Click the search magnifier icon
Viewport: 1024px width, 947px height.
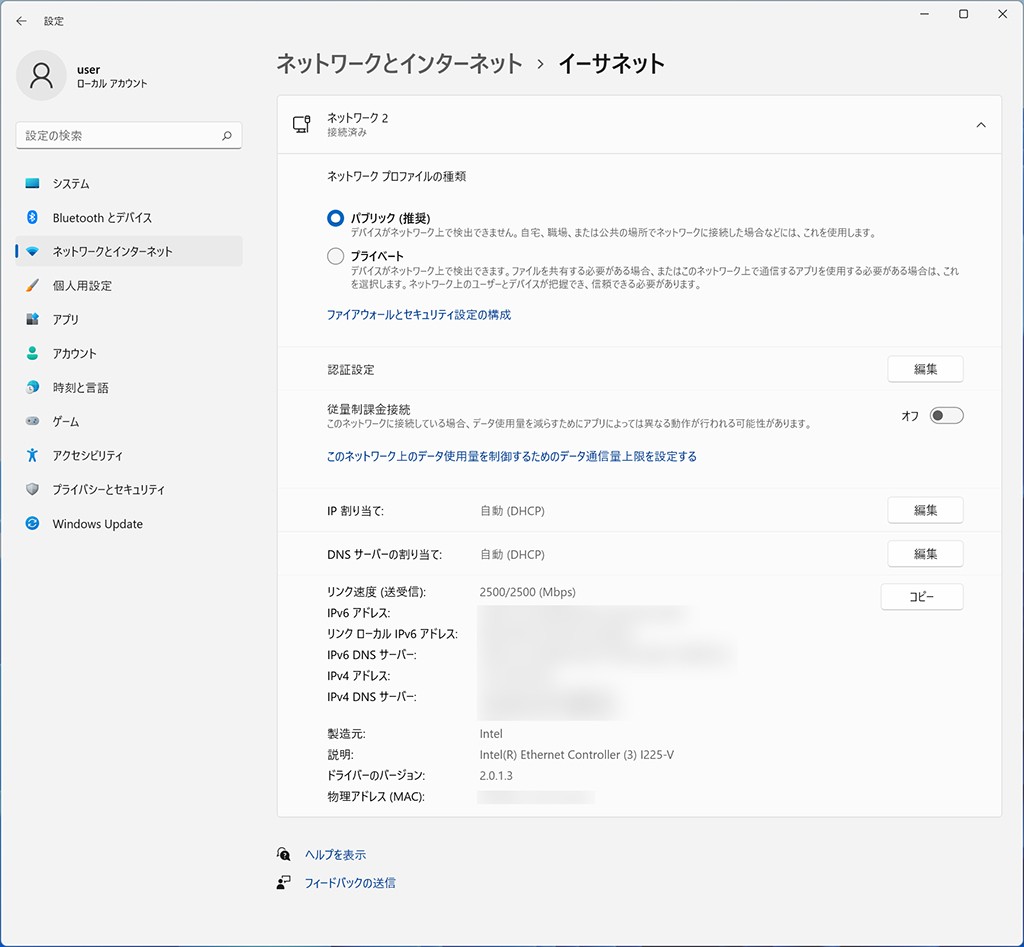click(227, 136)
